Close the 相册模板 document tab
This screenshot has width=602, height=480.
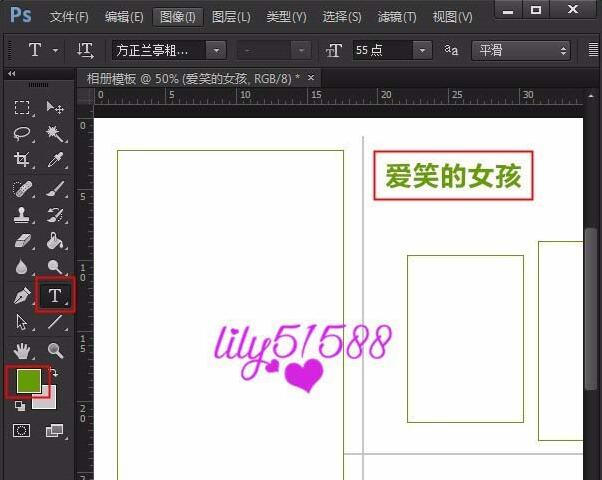coord(311,78)
